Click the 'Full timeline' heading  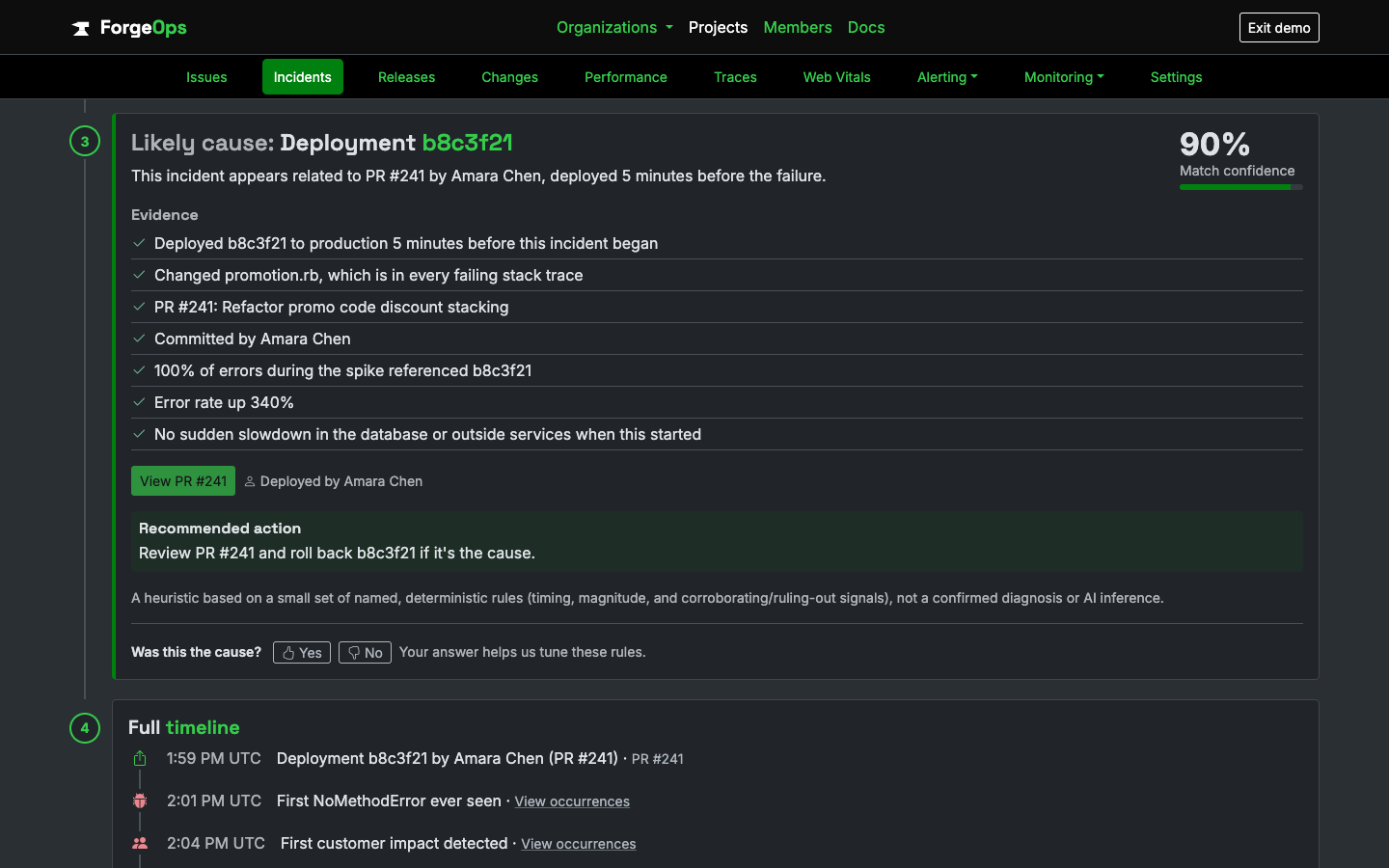point(184,727)
